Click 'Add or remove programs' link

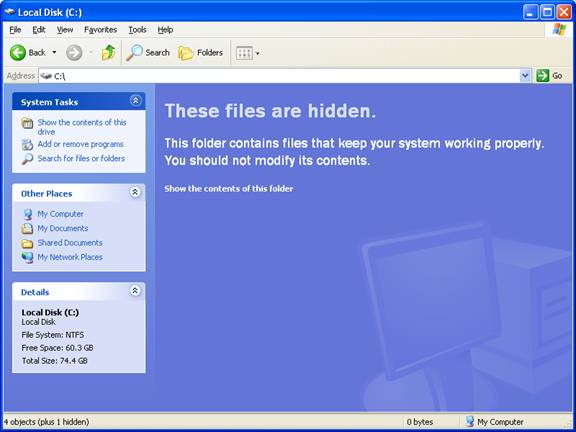(80, 144)
